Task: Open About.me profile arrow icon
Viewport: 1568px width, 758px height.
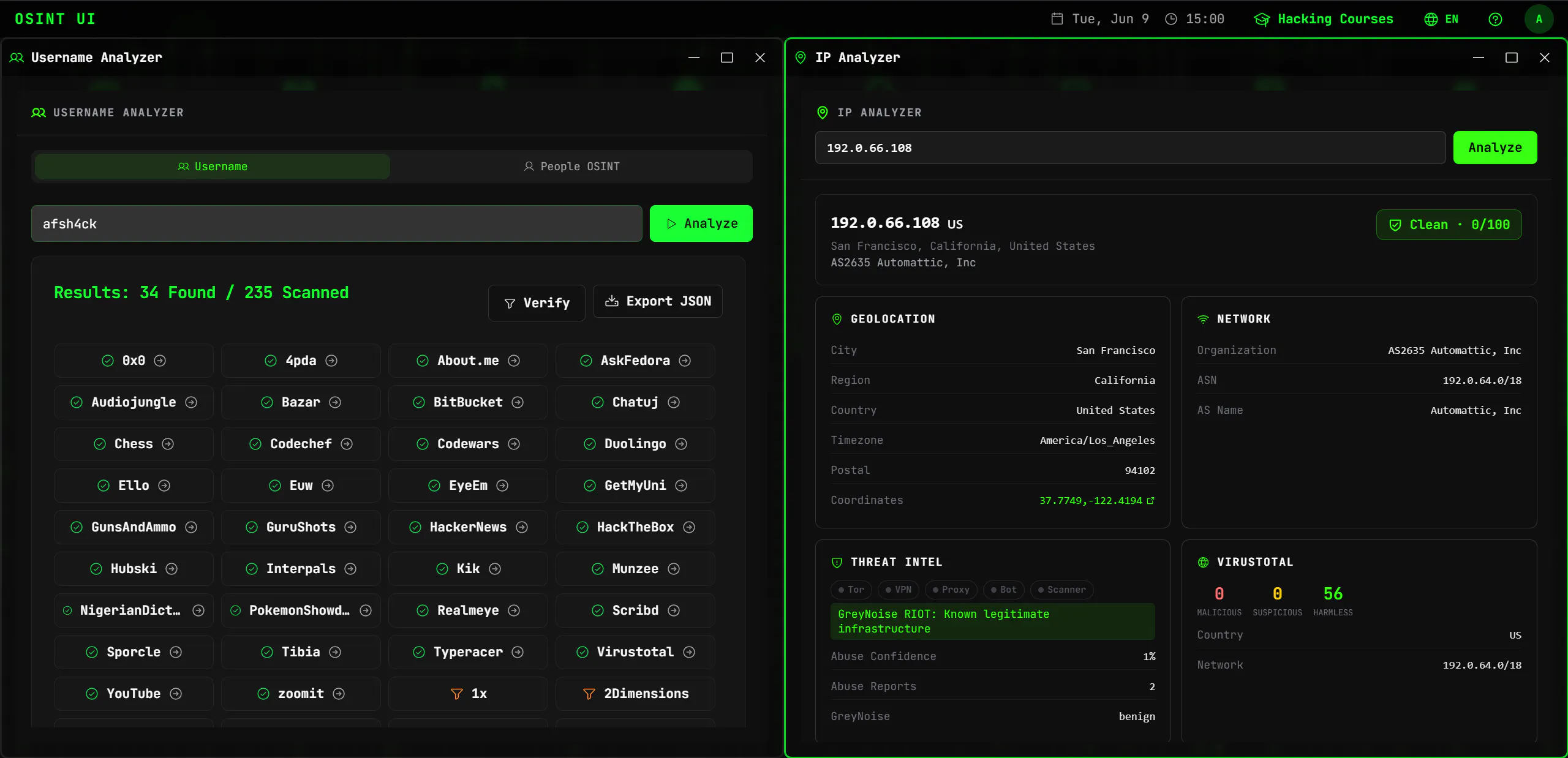Action: 514,361
